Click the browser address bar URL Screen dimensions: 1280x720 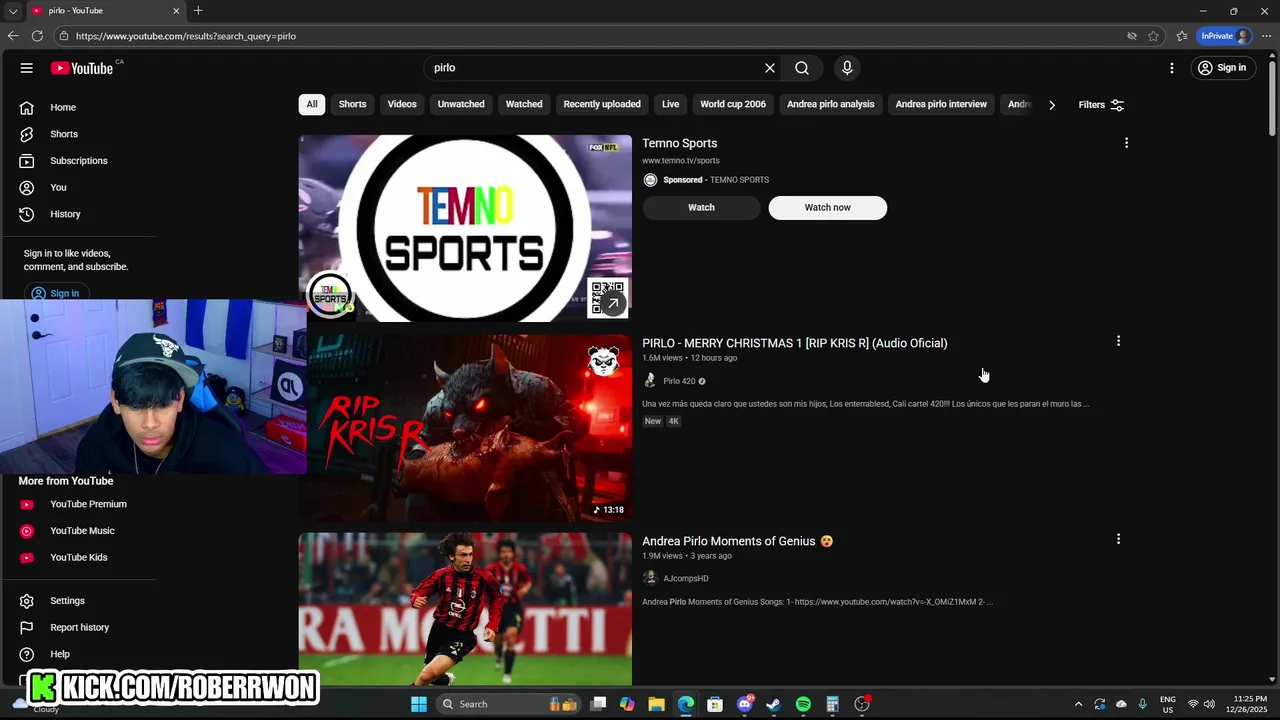click(x=186, y=36)
